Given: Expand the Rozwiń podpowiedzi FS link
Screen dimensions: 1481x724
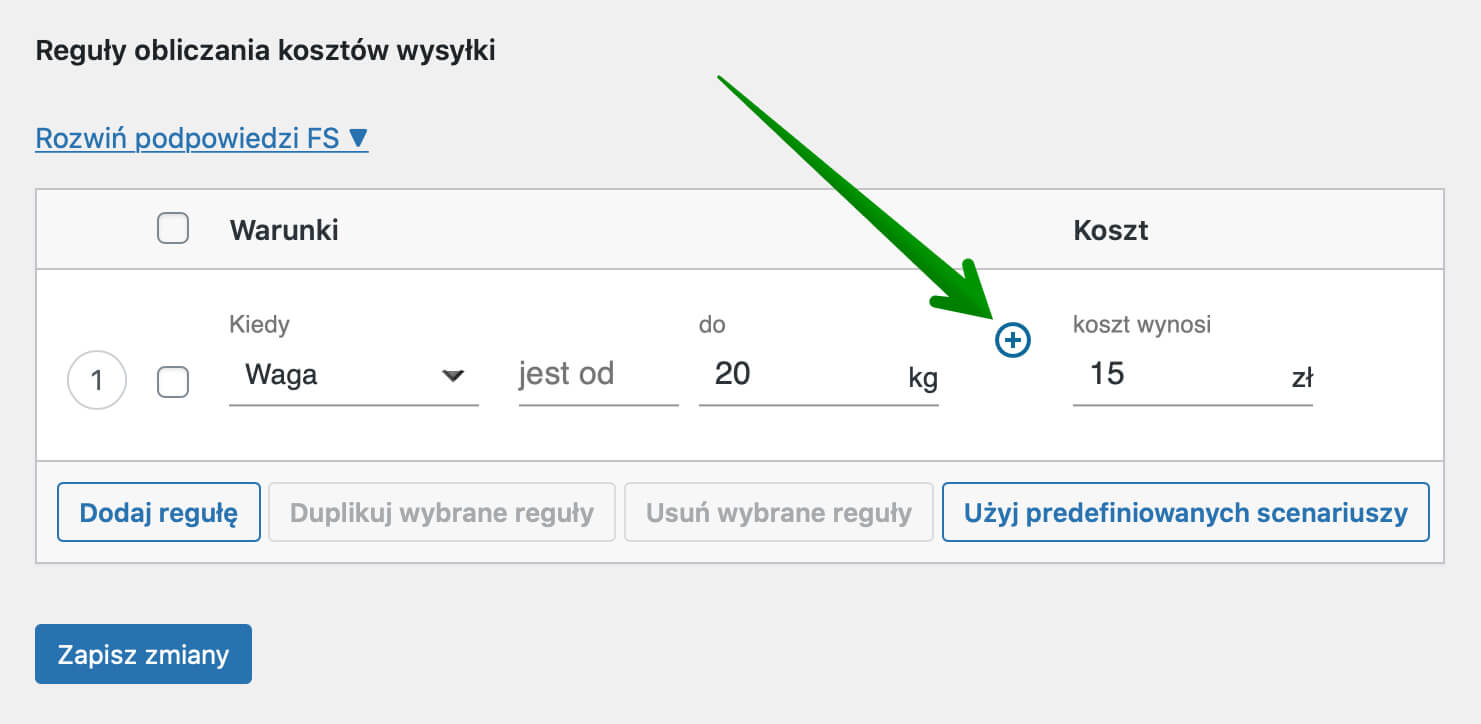Looking at the screenshot, I should [202, 138].
